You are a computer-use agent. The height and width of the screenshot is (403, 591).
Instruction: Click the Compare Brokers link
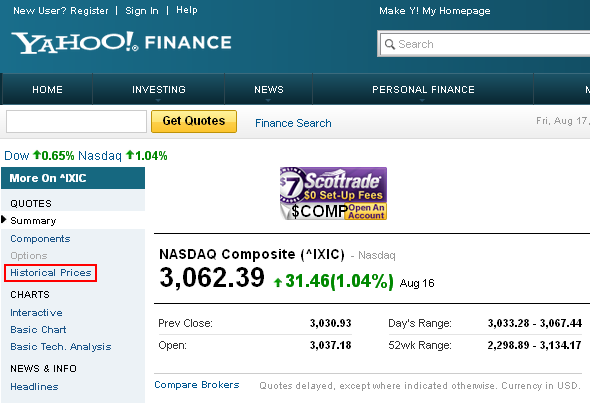pos(197,385)
